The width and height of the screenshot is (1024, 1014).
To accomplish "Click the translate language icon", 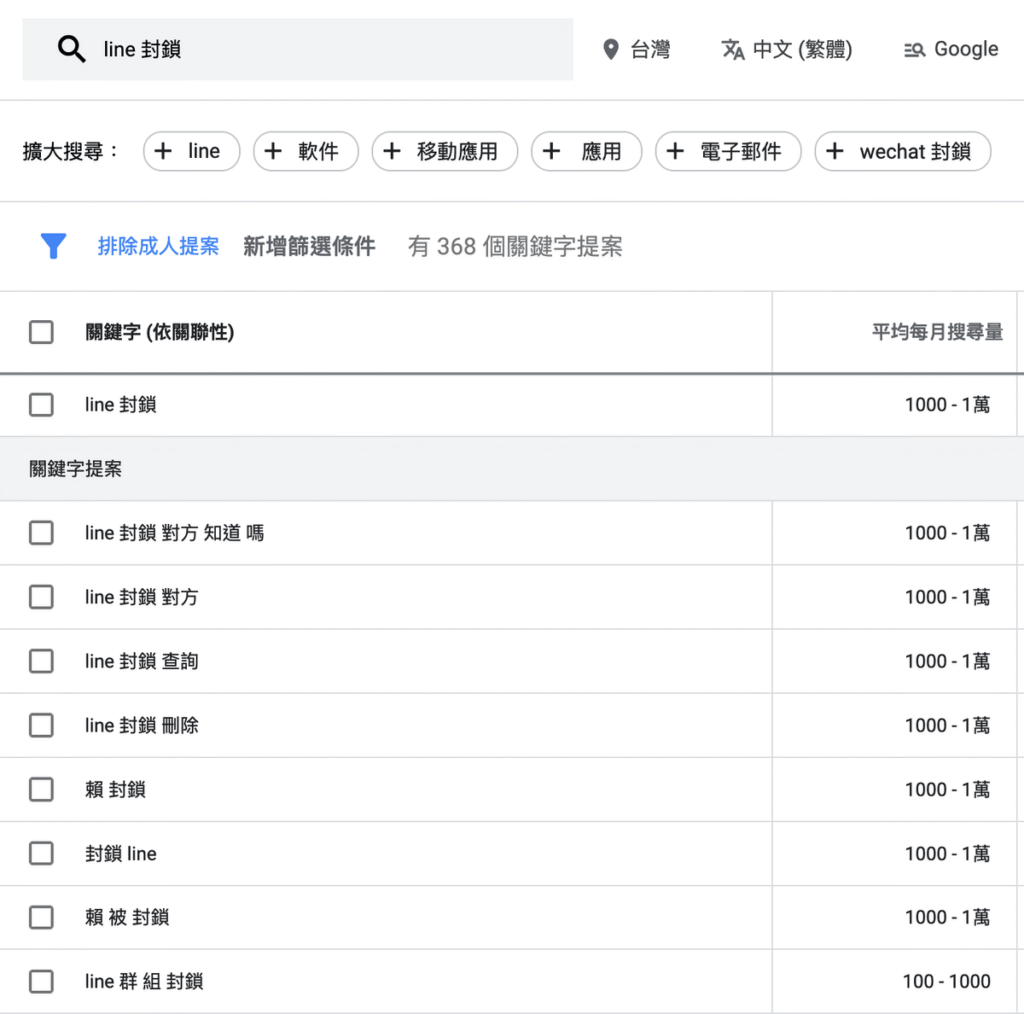I will (733, 50).
